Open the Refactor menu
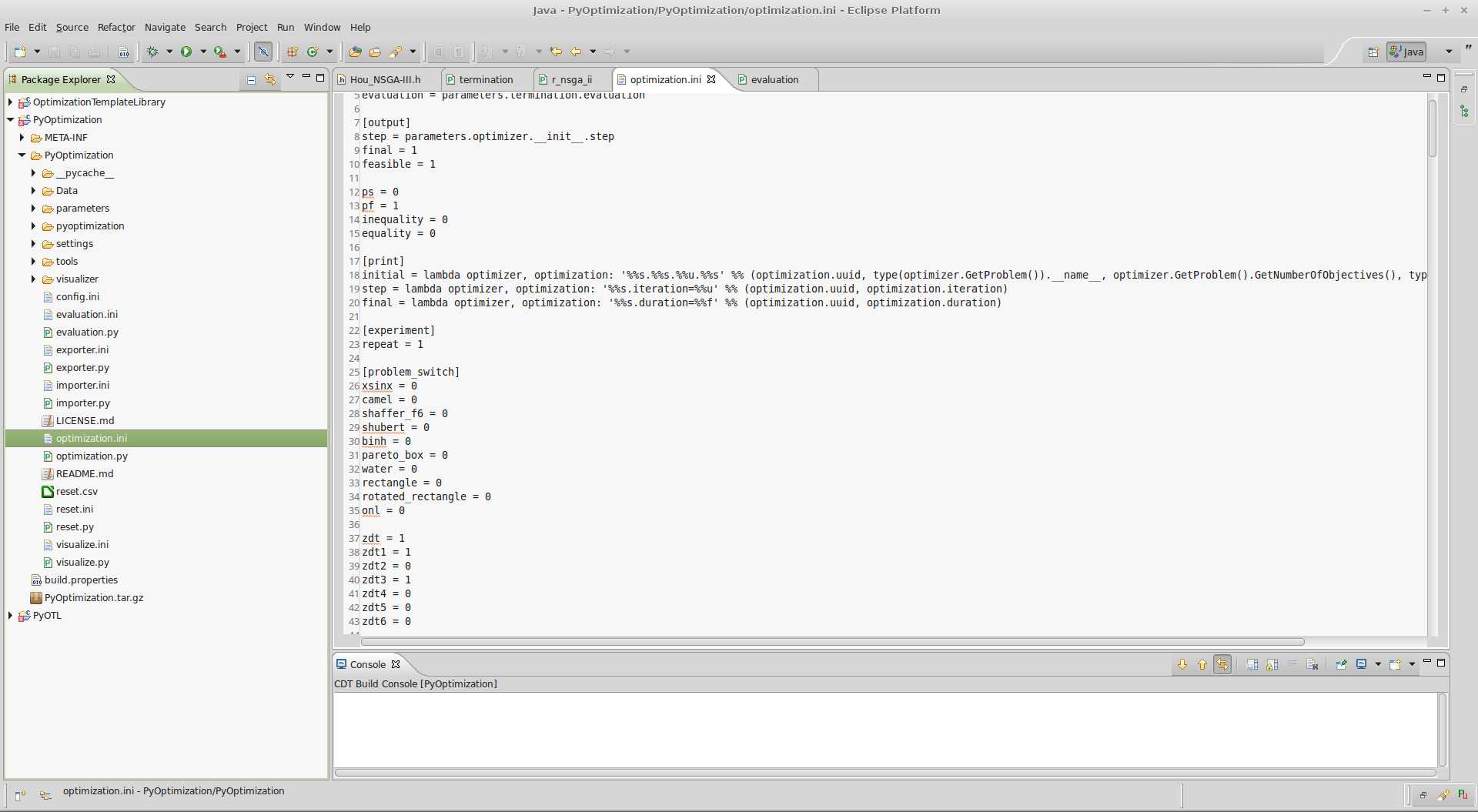 [116, 27]
